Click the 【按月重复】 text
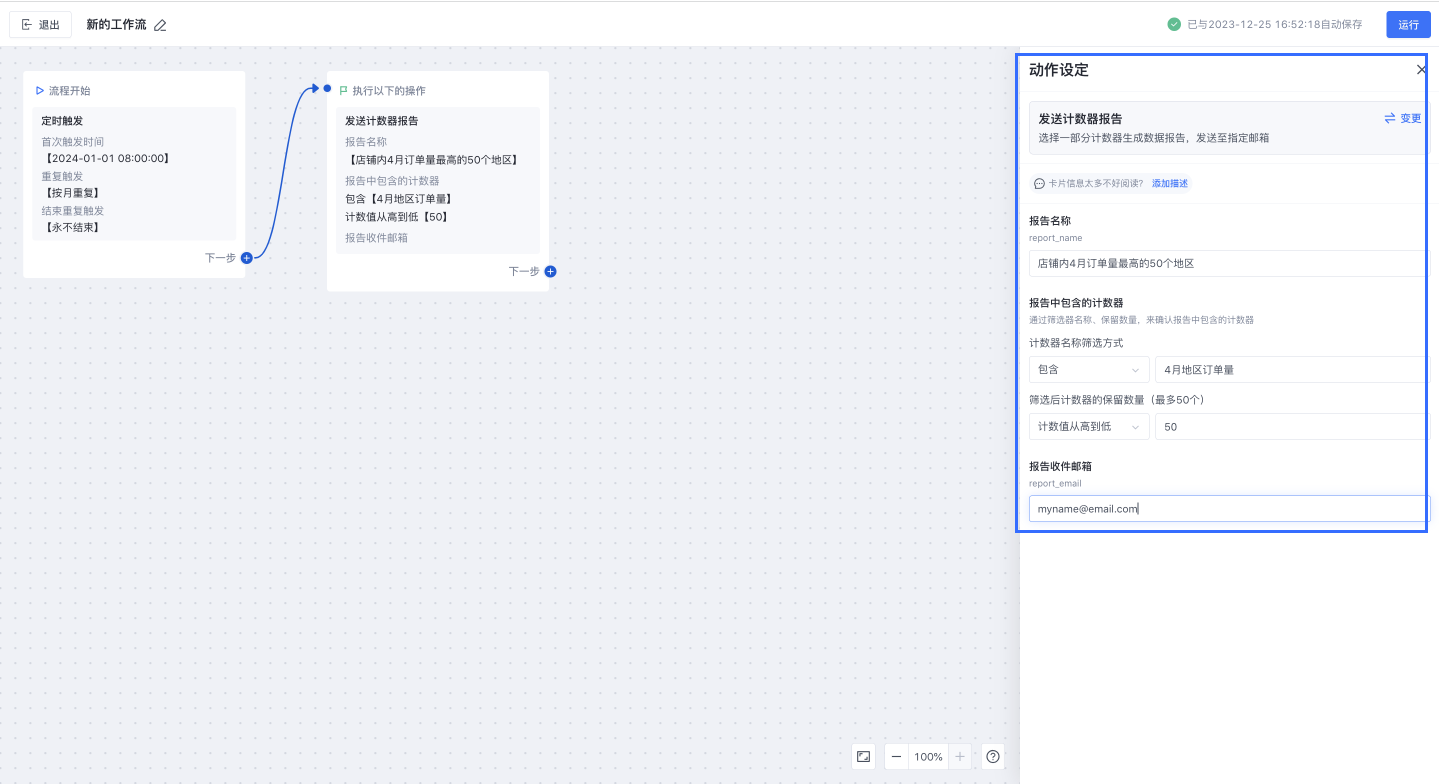The width and height of the screenshot is (1439, 784). click(72, 193)
